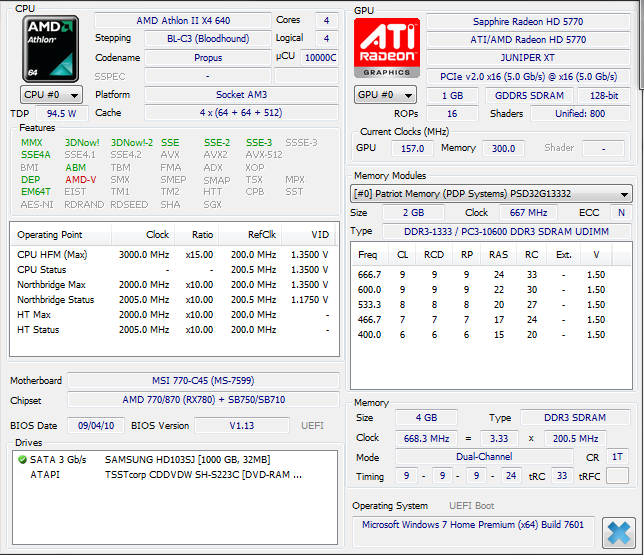Click the BIOS date 09/04/10
This screenshot has height=555, width=644.
click(x=96, y=425)
